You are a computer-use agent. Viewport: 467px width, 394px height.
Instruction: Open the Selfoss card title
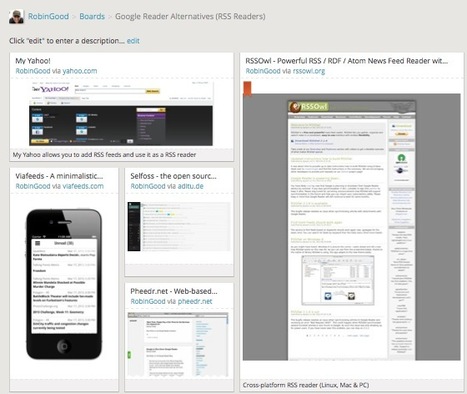tap(173, 176)
